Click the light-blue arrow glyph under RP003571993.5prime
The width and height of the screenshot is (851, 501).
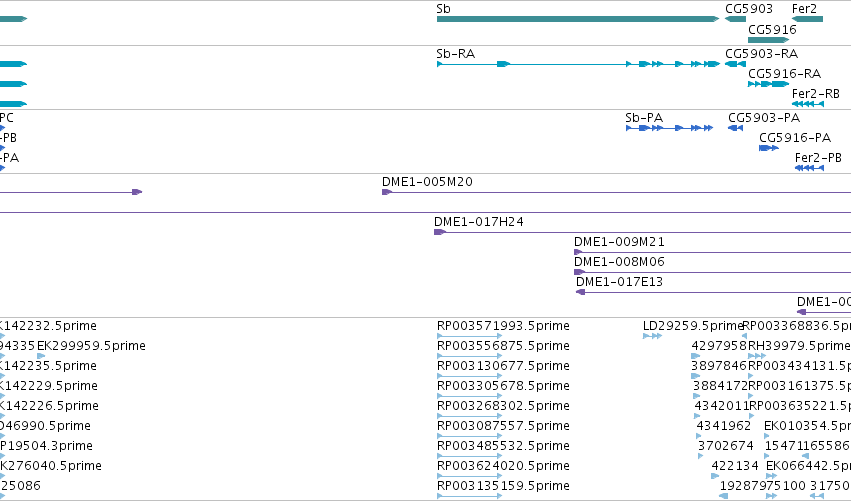(469, 336)
